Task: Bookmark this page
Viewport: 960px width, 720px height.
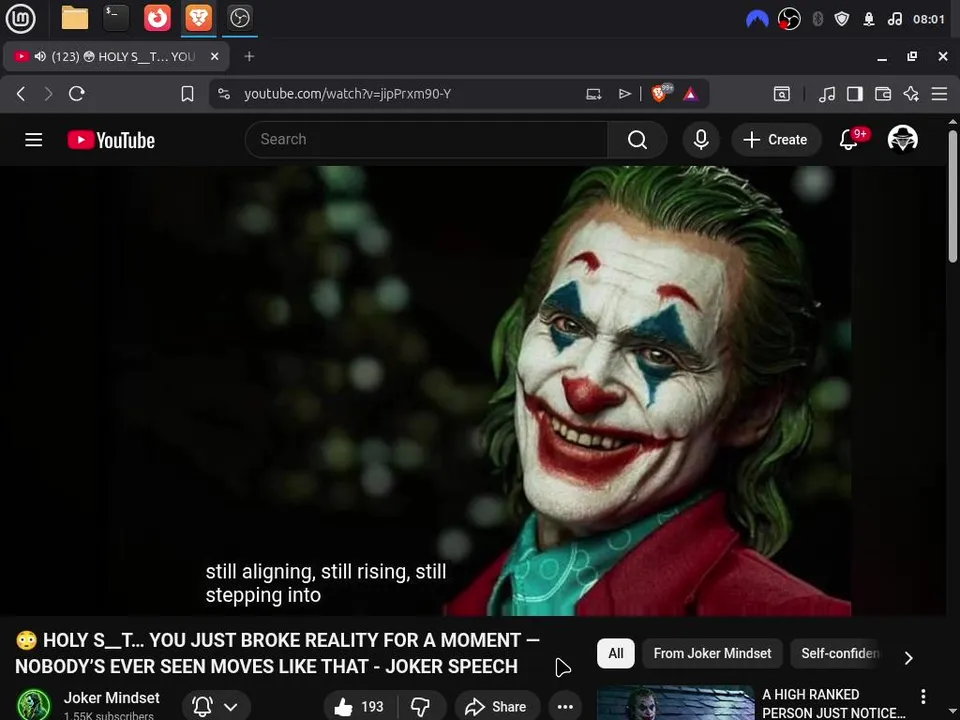Action: 187,94
